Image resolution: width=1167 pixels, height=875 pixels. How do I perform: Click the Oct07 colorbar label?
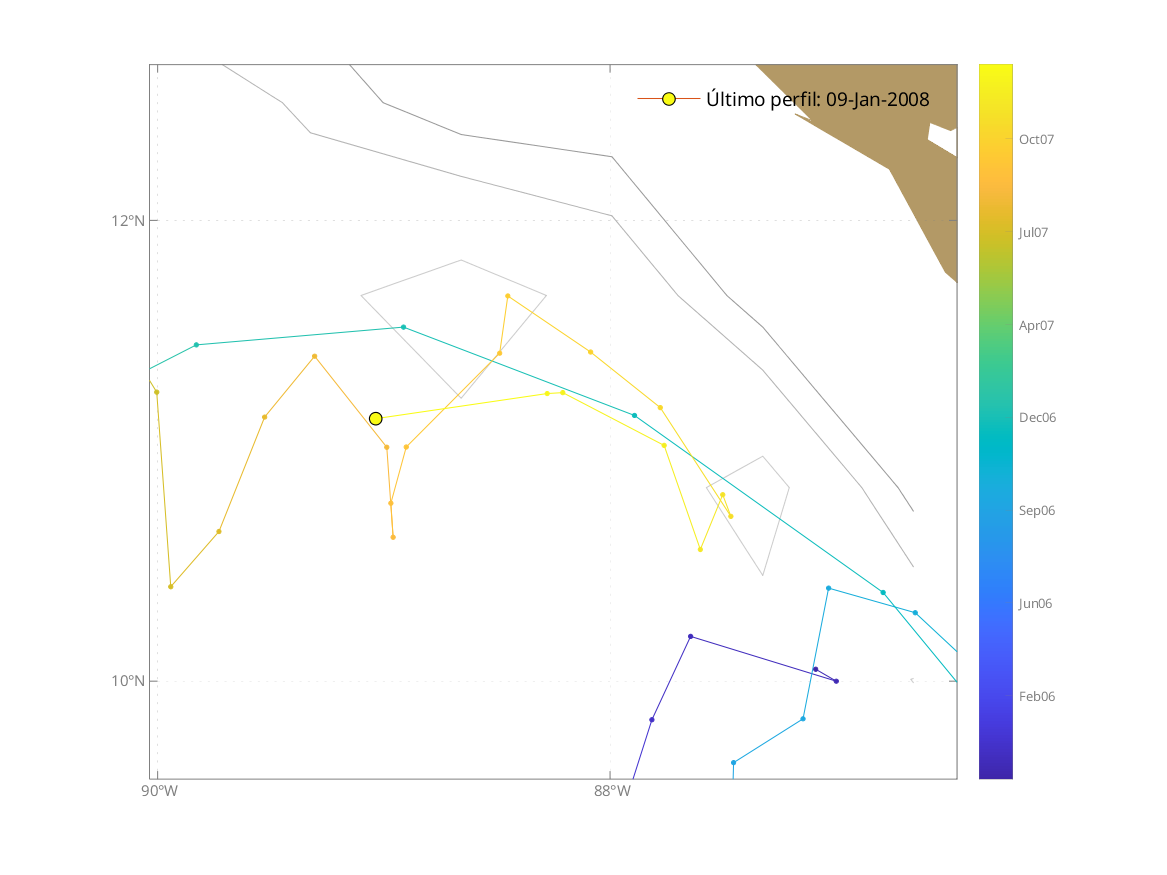[1037, 140]
